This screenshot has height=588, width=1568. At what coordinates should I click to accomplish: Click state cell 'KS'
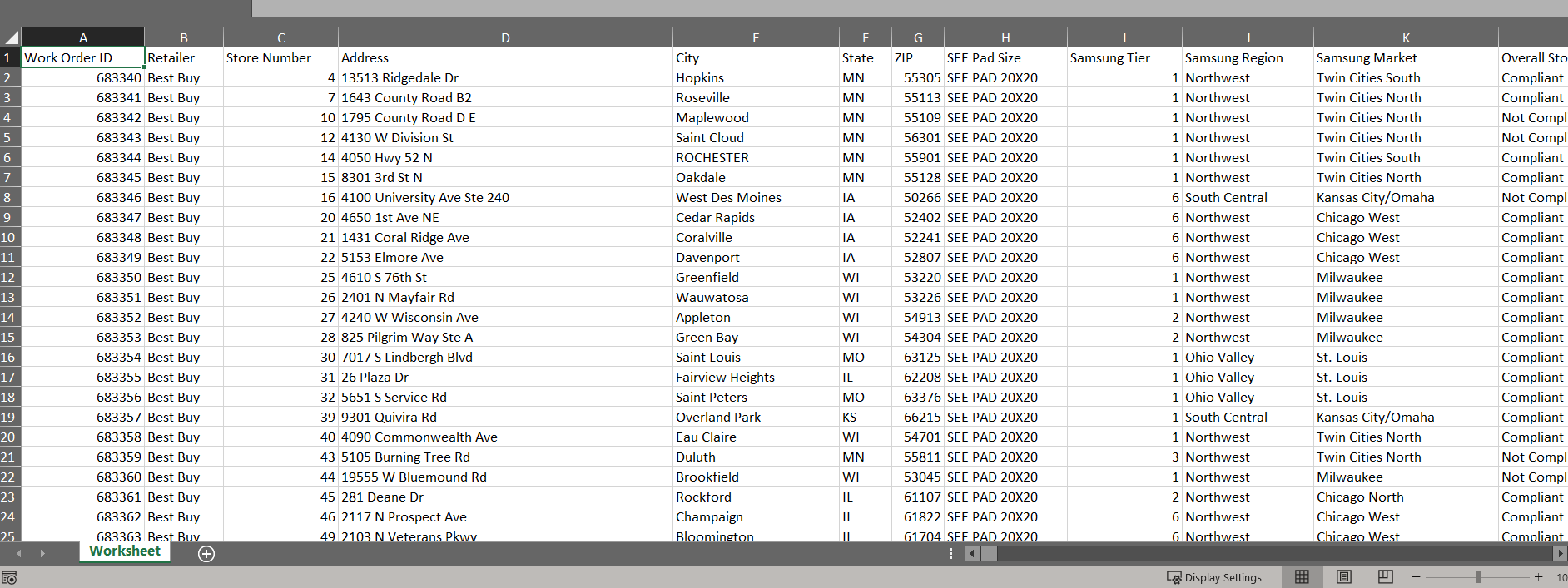click(x=866, y=417)
